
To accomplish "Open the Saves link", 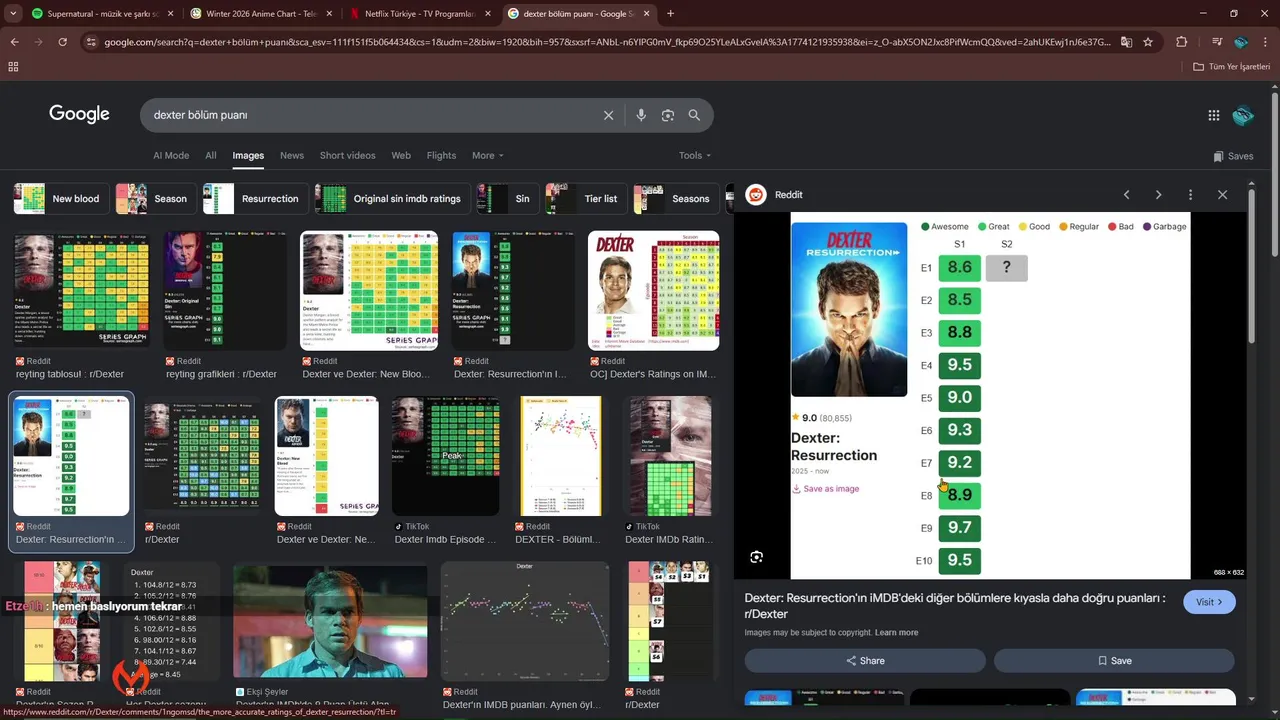I will pos(1233,156).
